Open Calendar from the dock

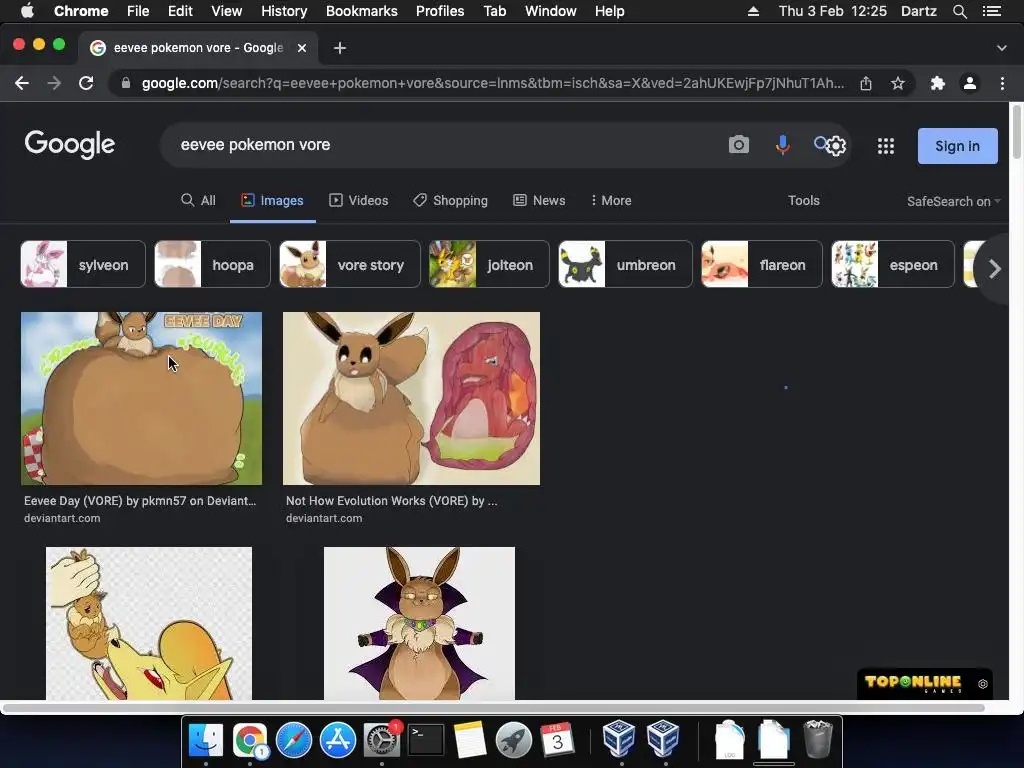click(557, 740)
